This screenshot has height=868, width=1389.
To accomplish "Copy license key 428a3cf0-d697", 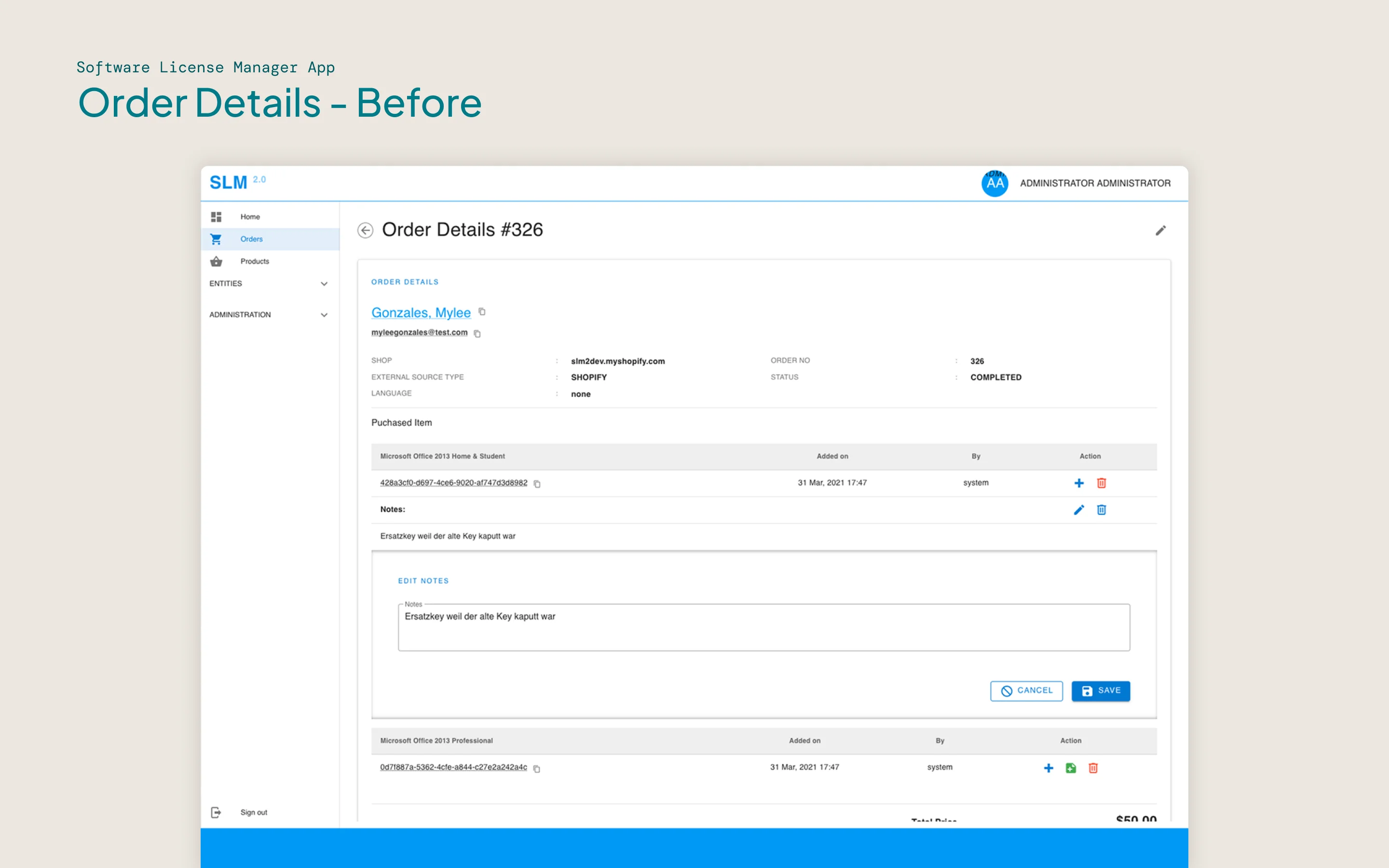I will click(537, 484).
